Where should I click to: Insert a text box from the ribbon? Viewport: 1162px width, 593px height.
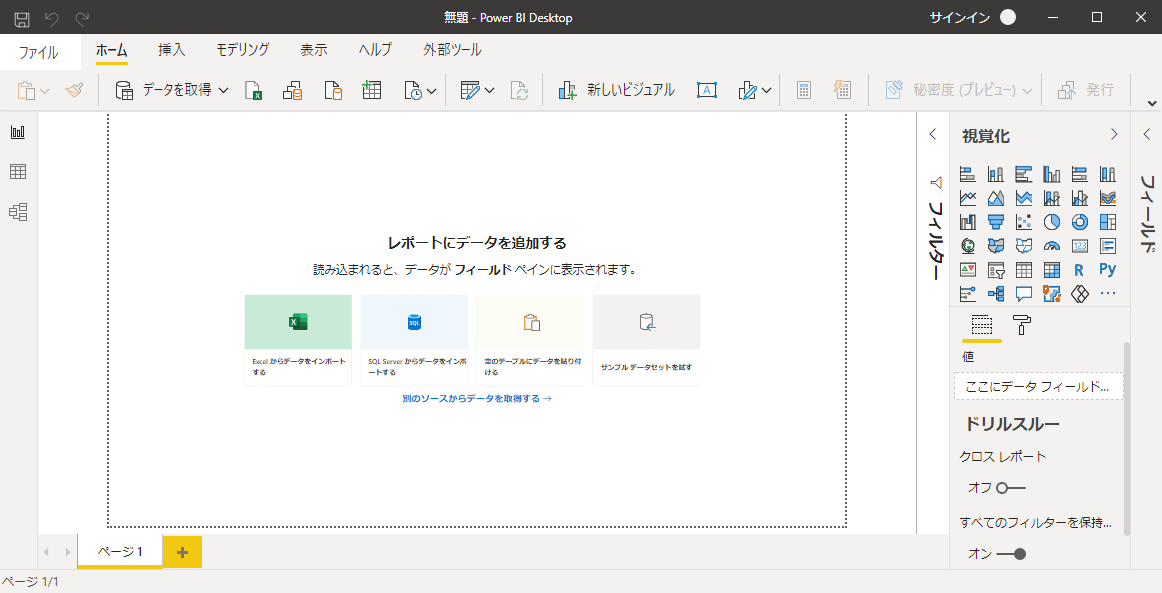[707, 90]
